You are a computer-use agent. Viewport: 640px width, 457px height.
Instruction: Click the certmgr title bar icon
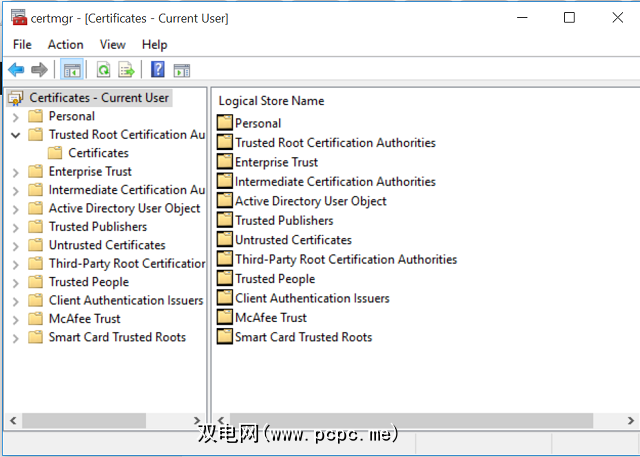(19, 17)
